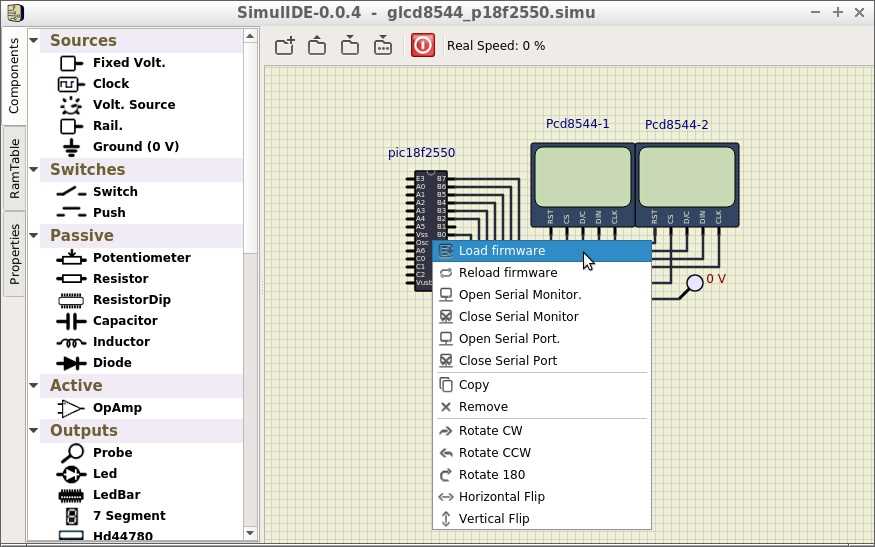Collapse the Active category
This screenshot has width=875, height=547.
click(x=33, y=385)
